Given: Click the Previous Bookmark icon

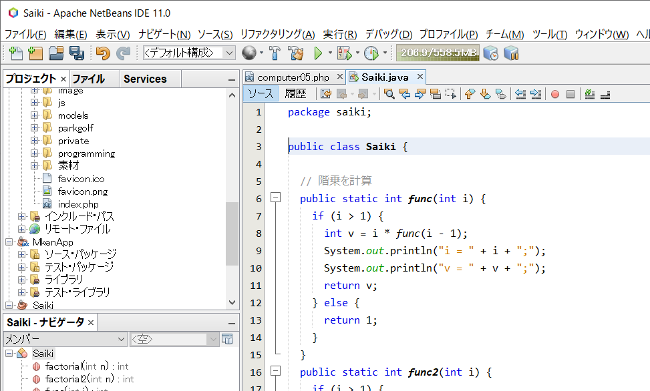Looking at the screenshot, I should (x=469, y=94).
